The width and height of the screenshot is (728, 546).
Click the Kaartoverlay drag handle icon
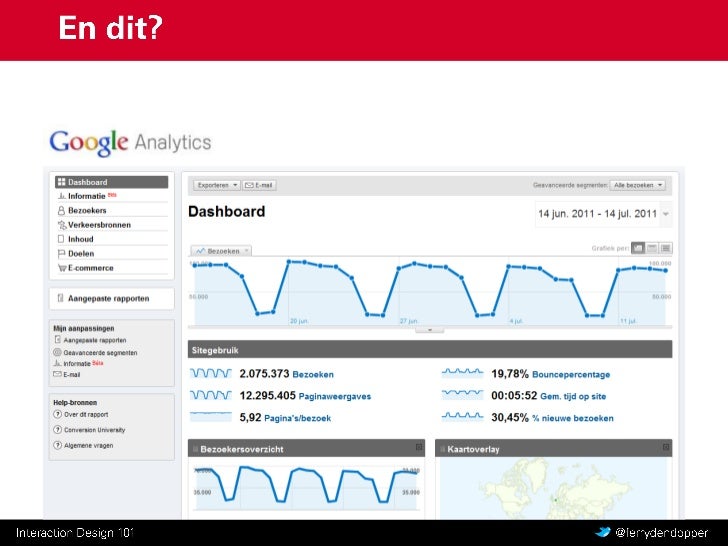442,449
